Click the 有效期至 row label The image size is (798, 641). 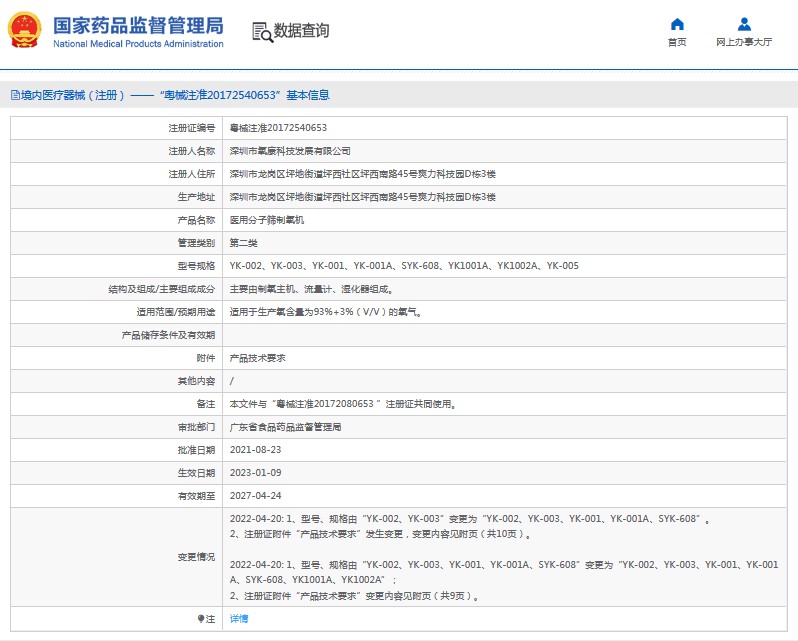click(196, 496)
